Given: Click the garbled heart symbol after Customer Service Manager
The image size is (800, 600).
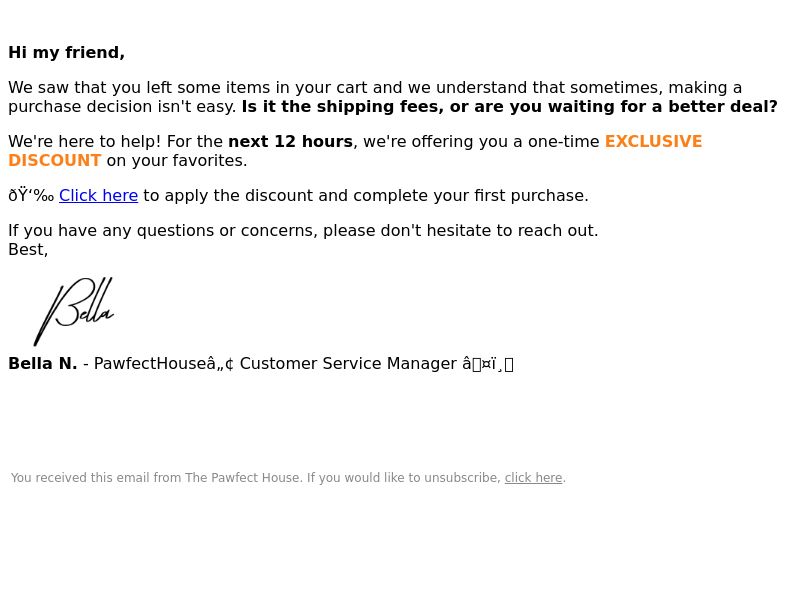Looking at the screenshot, I should click(x=488, y=364).
